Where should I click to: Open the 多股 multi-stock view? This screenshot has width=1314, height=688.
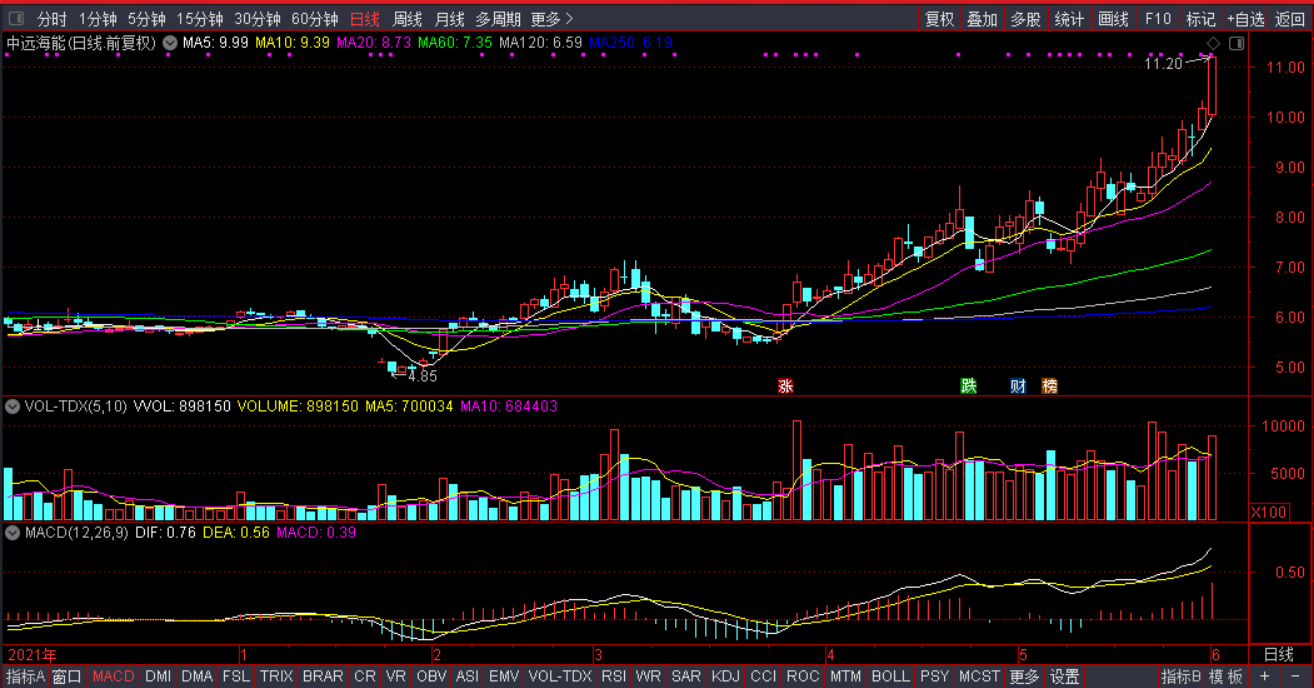coord(1025,19)
